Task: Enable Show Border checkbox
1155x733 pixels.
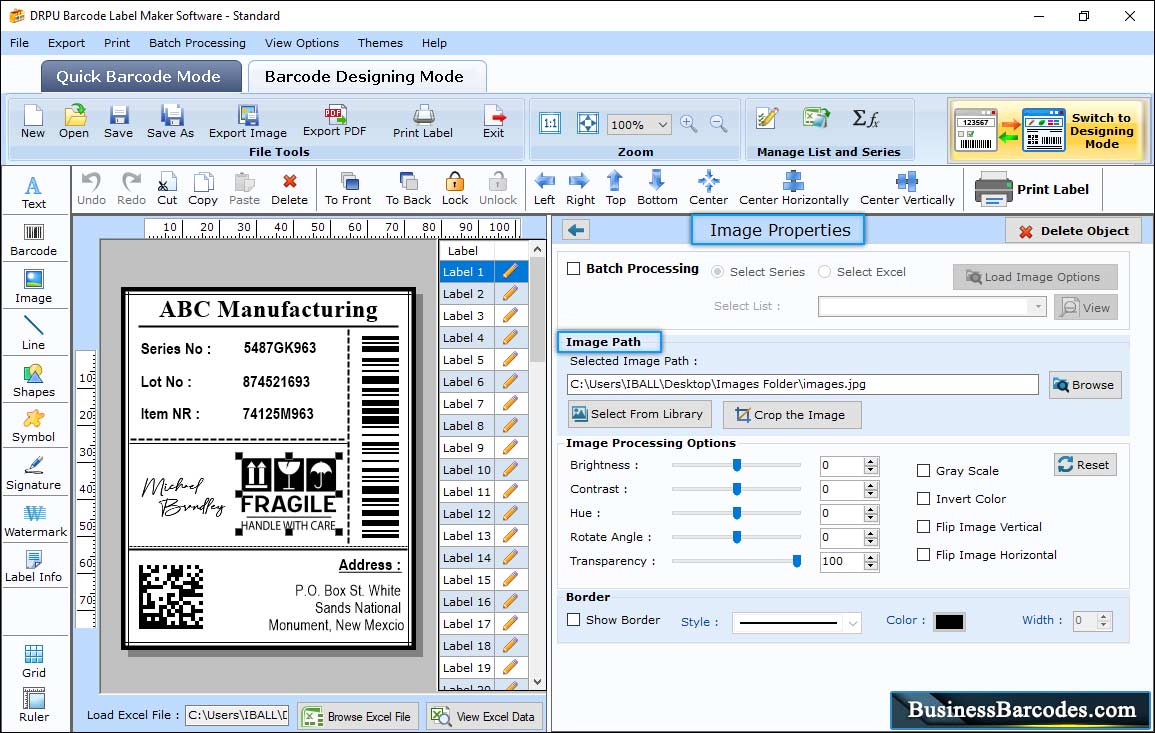Action: tap(574, 620)
